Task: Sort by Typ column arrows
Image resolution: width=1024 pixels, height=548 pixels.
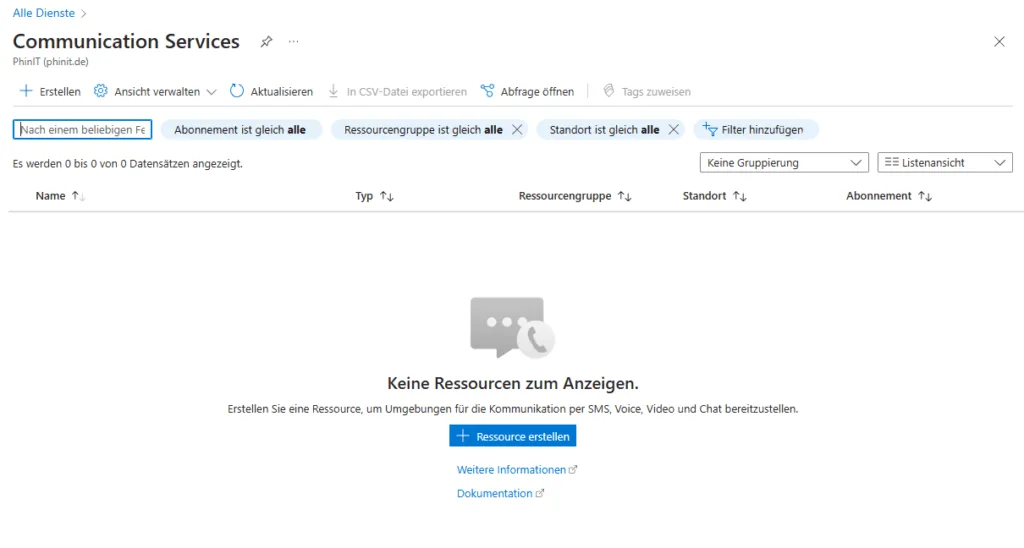Action: (x=387, y=197)
